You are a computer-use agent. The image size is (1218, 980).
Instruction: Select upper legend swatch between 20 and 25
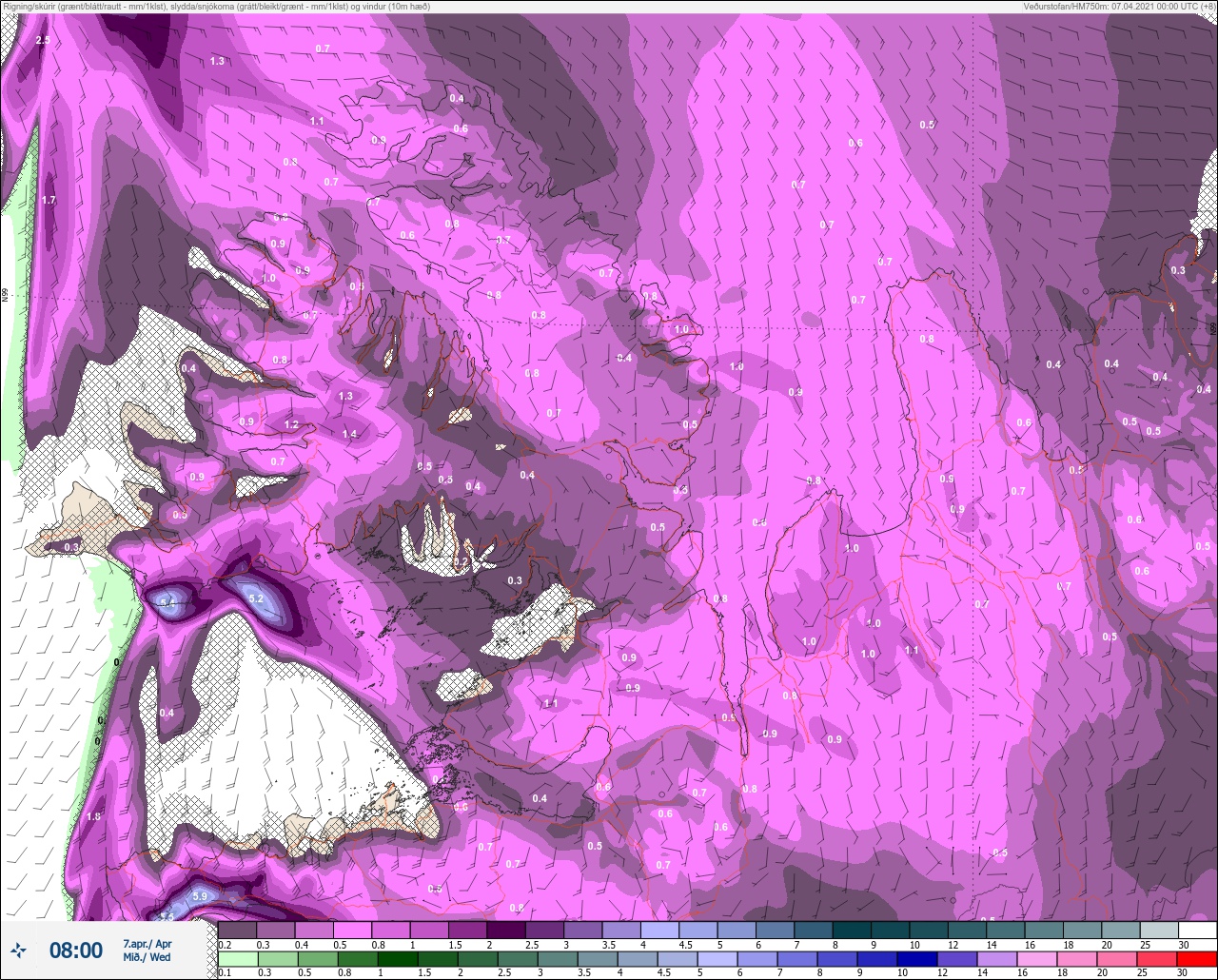point(1121,930)
